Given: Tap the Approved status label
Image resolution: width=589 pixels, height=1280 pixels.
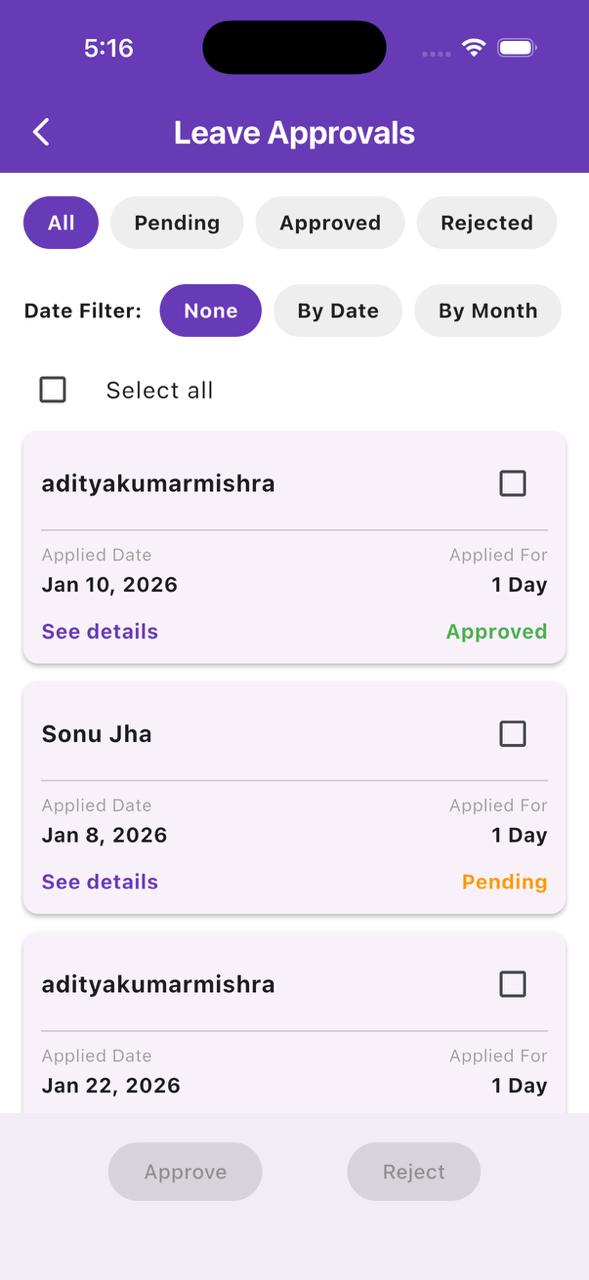Looking at the screenshot, I should [496, 631].
